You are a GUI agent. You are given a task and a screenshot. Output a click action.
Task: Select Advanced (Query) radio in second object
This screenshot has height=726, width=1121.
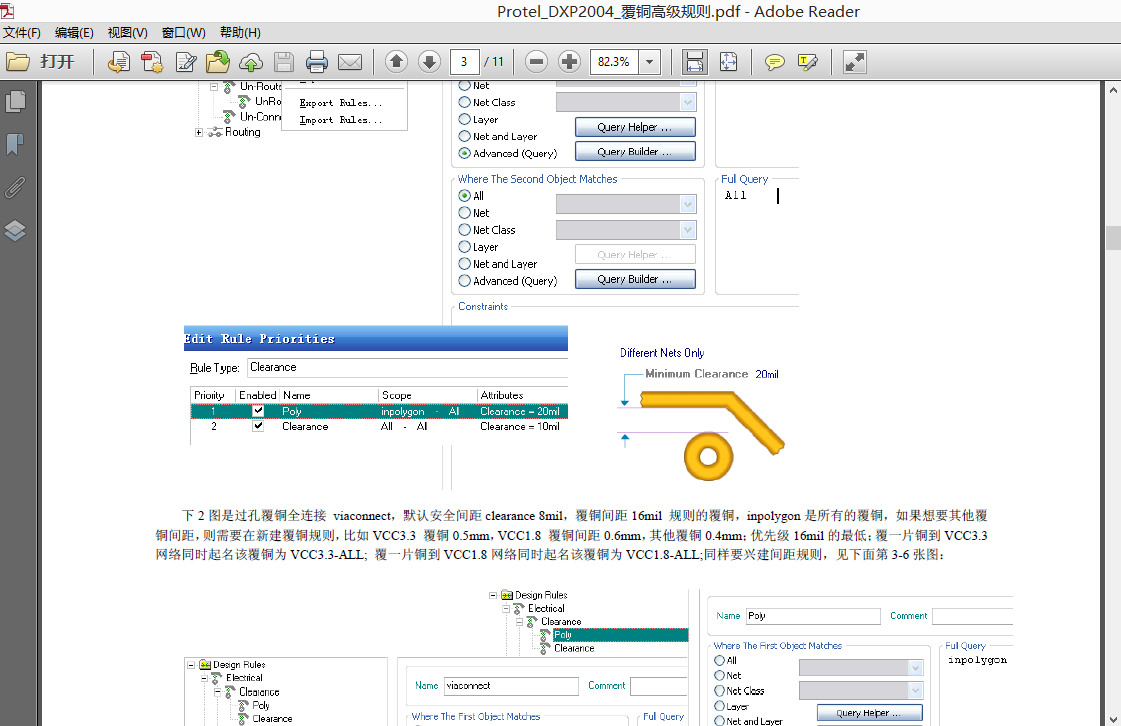(x=465, y=281)
